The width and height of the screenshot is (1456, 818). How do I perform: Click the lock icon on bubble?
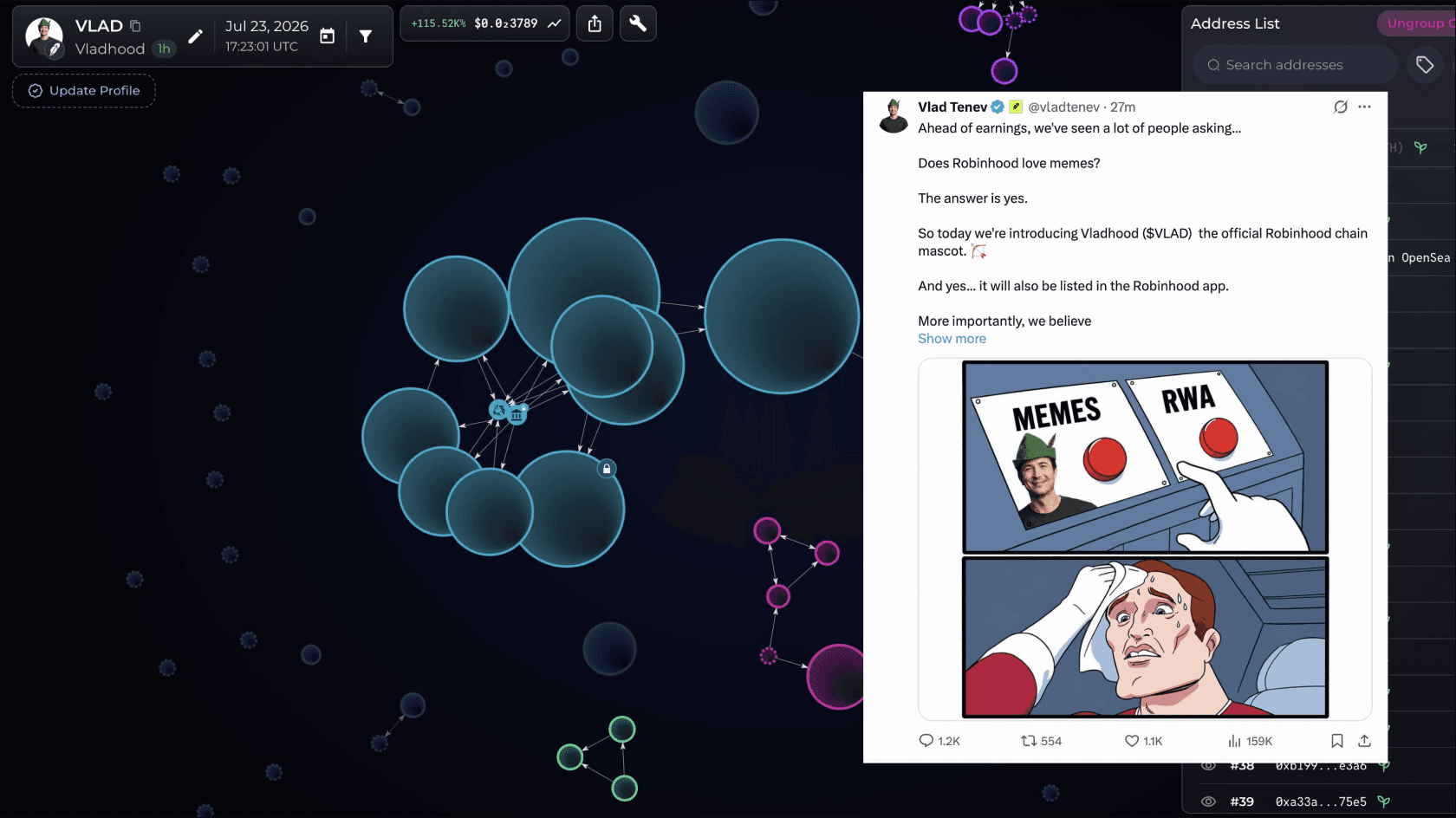607,469
